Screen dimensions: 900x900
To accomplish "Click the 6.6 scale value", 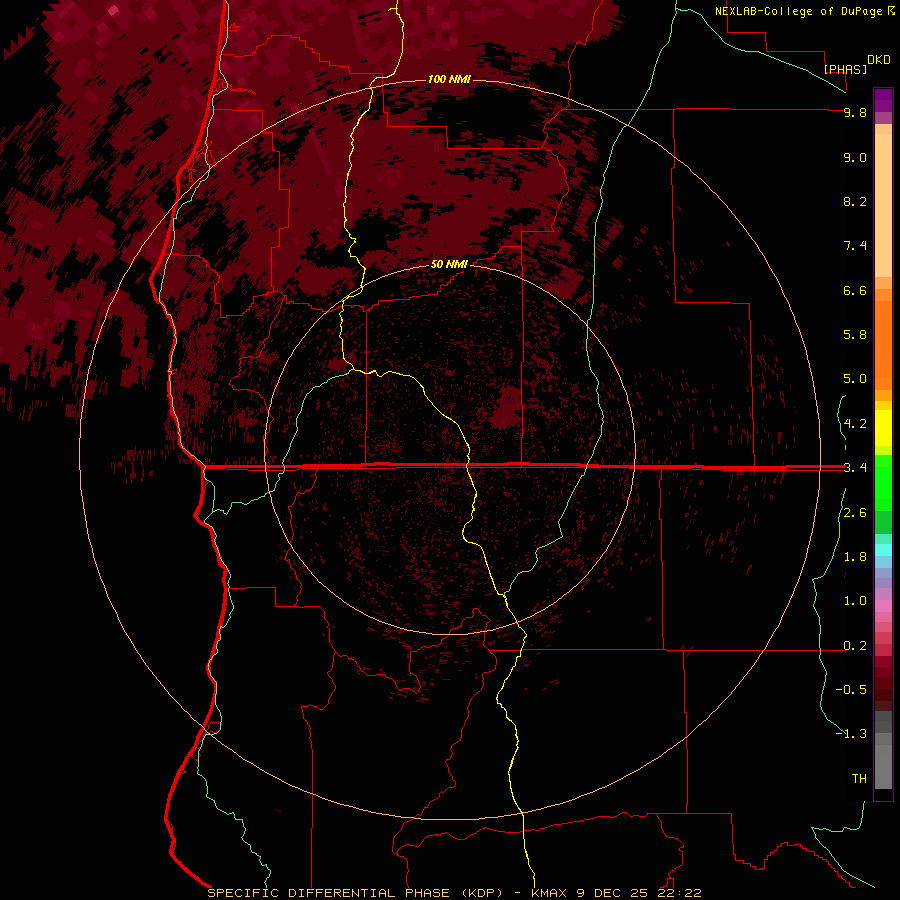I will tap(855, 290).
